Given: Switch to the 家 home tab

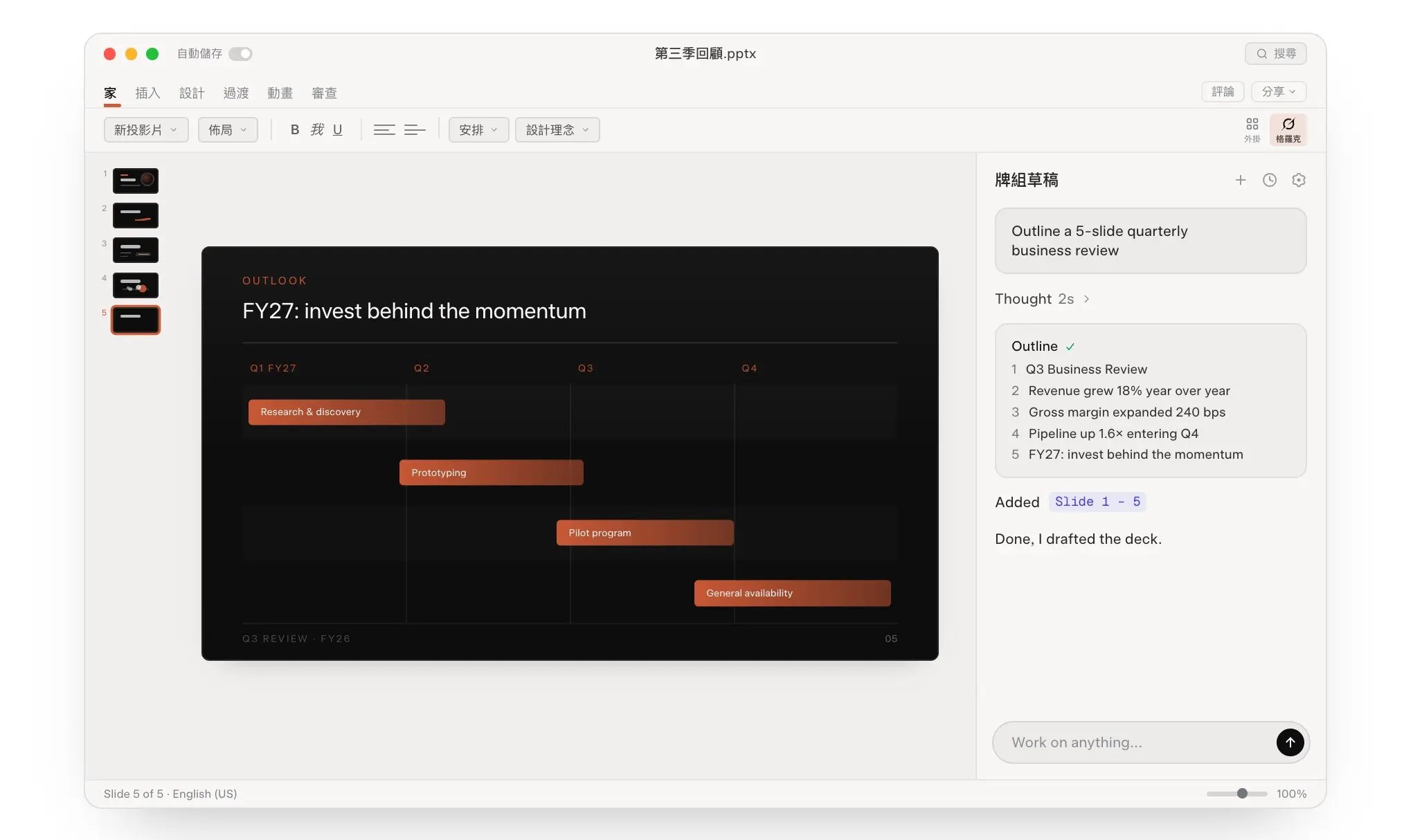Looking at the screenshot, I should coord(111,93).
